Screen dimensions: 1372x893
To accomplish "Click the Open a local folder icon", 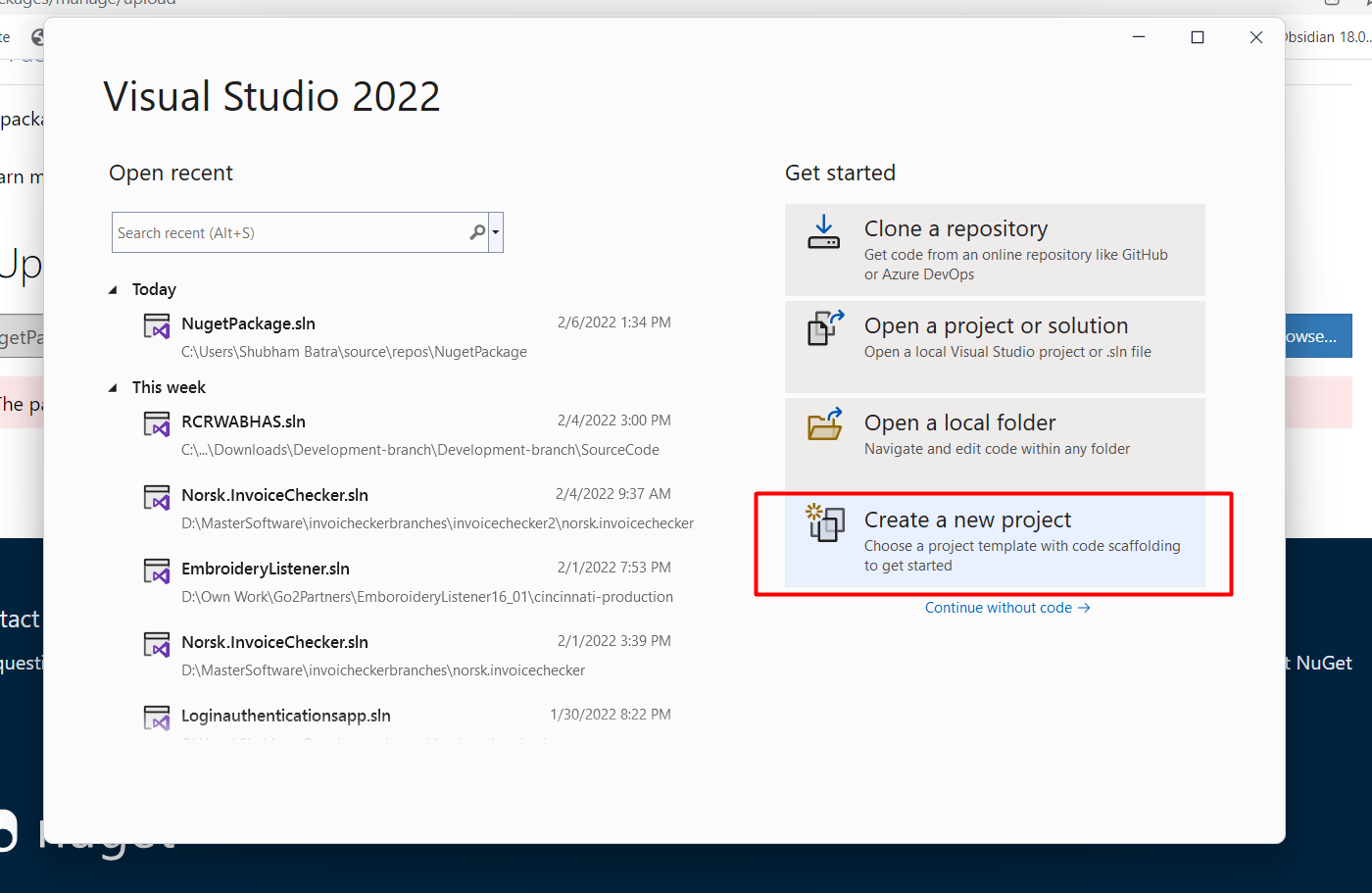I will tap(825, 424).
